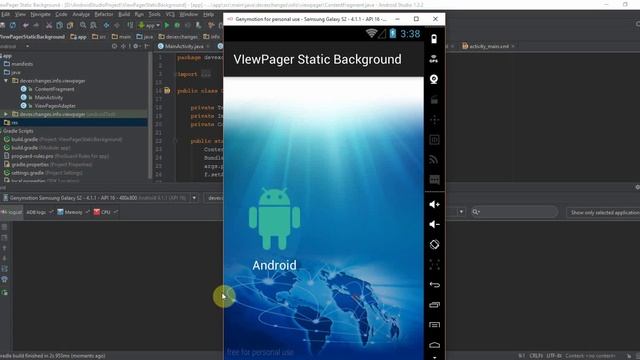Click project panel settings gear icon
Screen dimensions: 640x360
pos(136,47)
